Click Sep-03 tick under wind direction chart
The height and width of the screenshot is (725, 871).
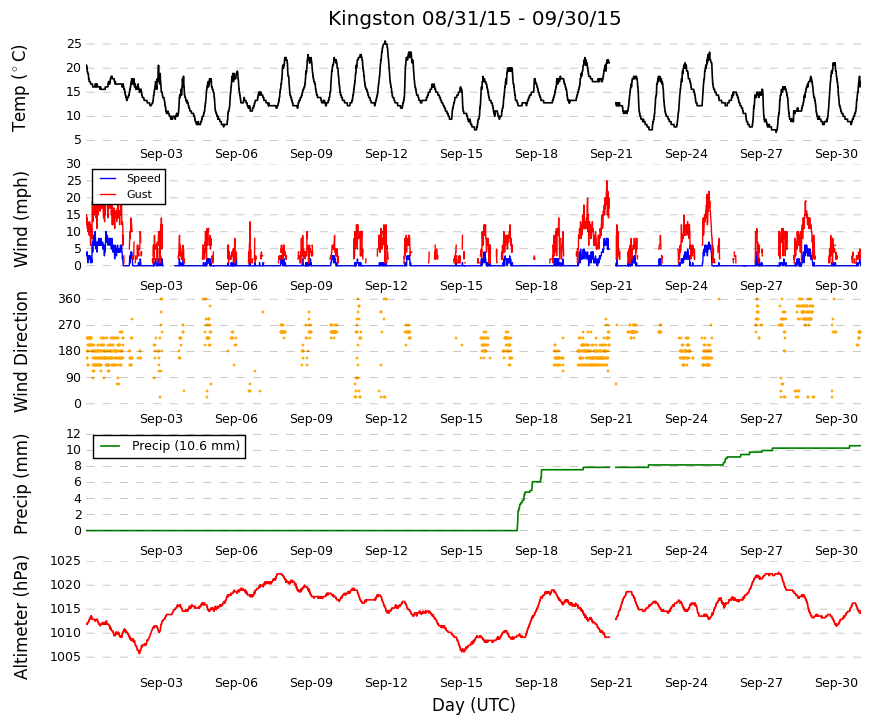pyautogui.click(x=161, y=418)
